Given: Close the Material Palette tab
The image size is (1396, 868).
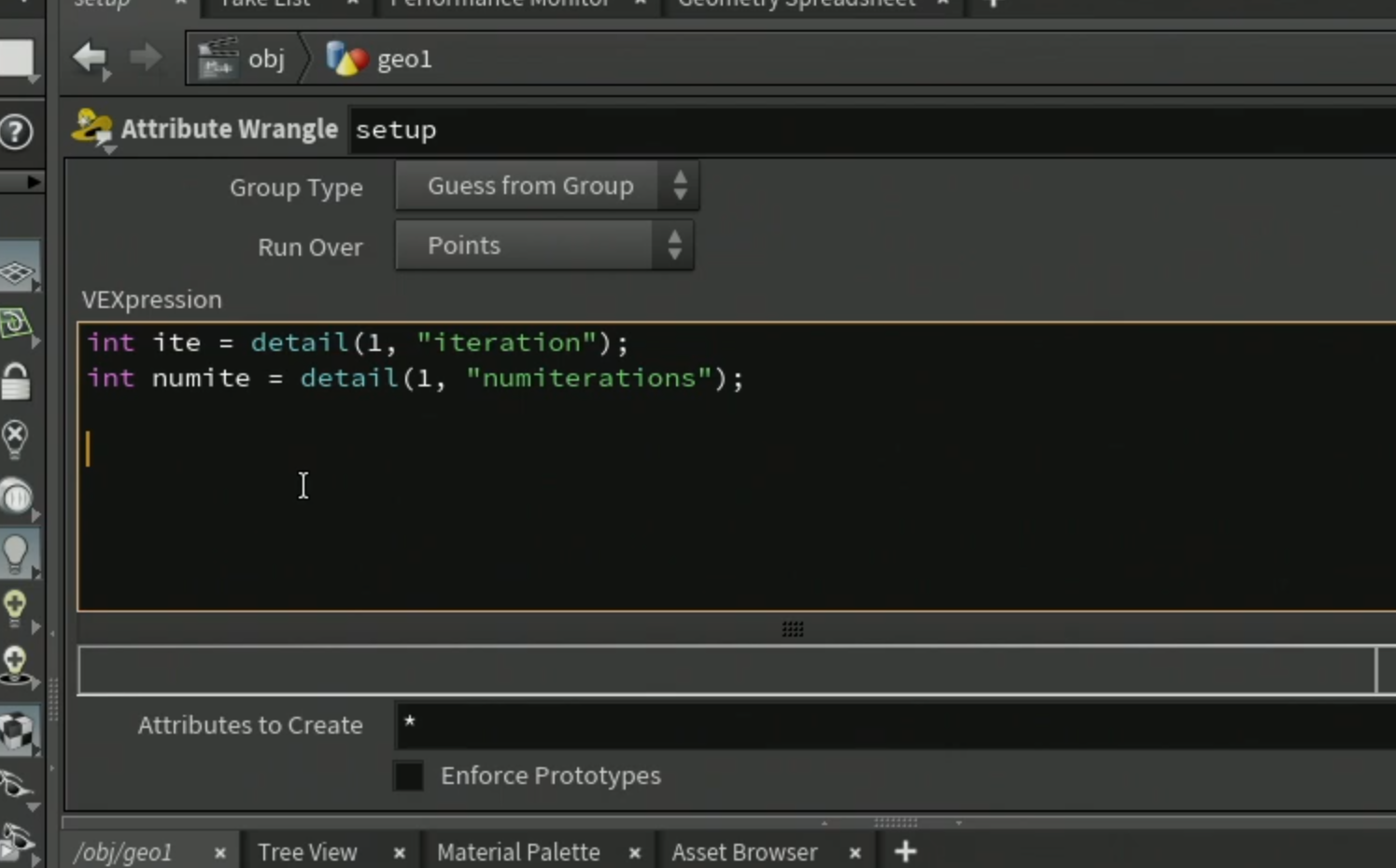Looking at the screenshot, I should click(635, 853).
